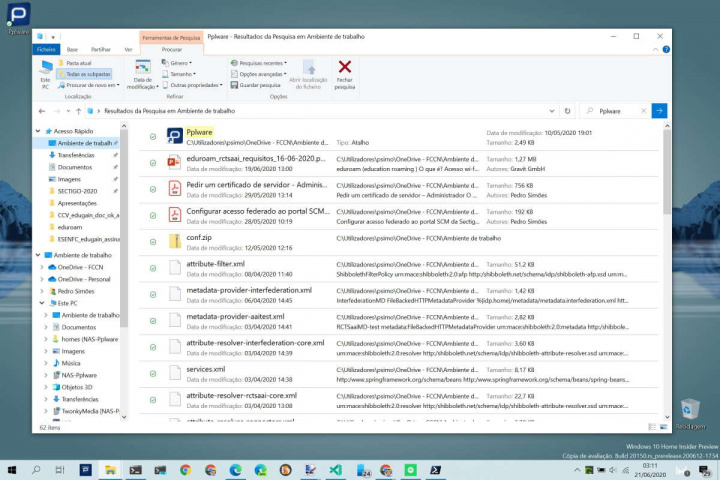
Task: Switch to the Partilhar ribbon tab
Action: 100,48
